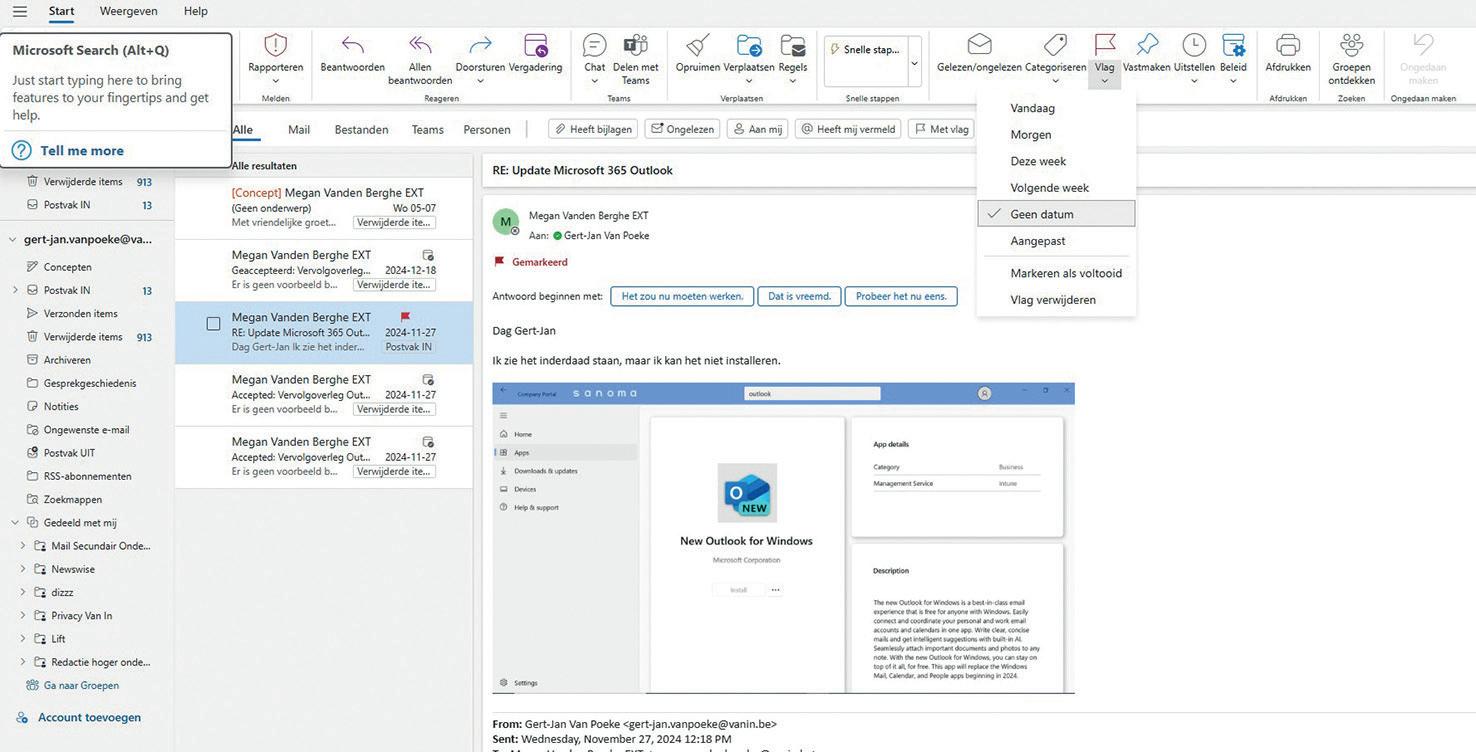
Task: Expand the Newswise shared folder
Action: tap(23, 569)
